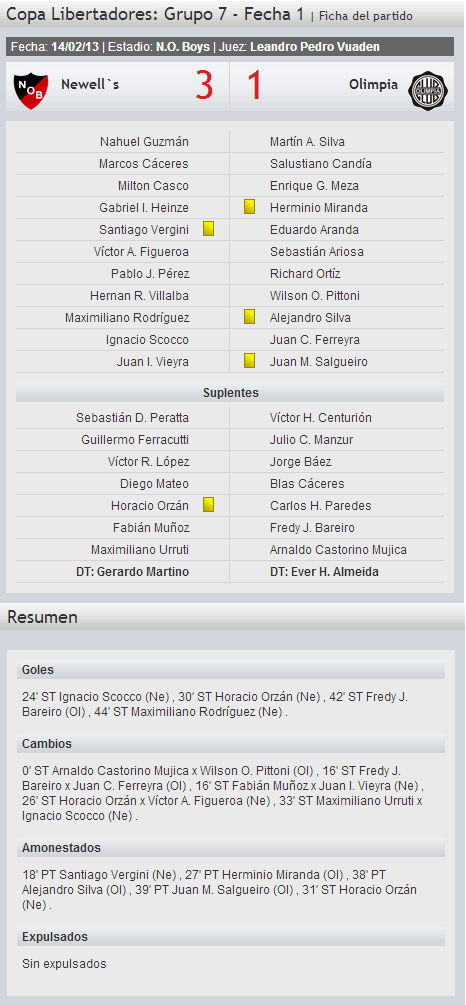Click the Goles subsection header
This screenshot has width=466, height=1005.
coord(231,670)
